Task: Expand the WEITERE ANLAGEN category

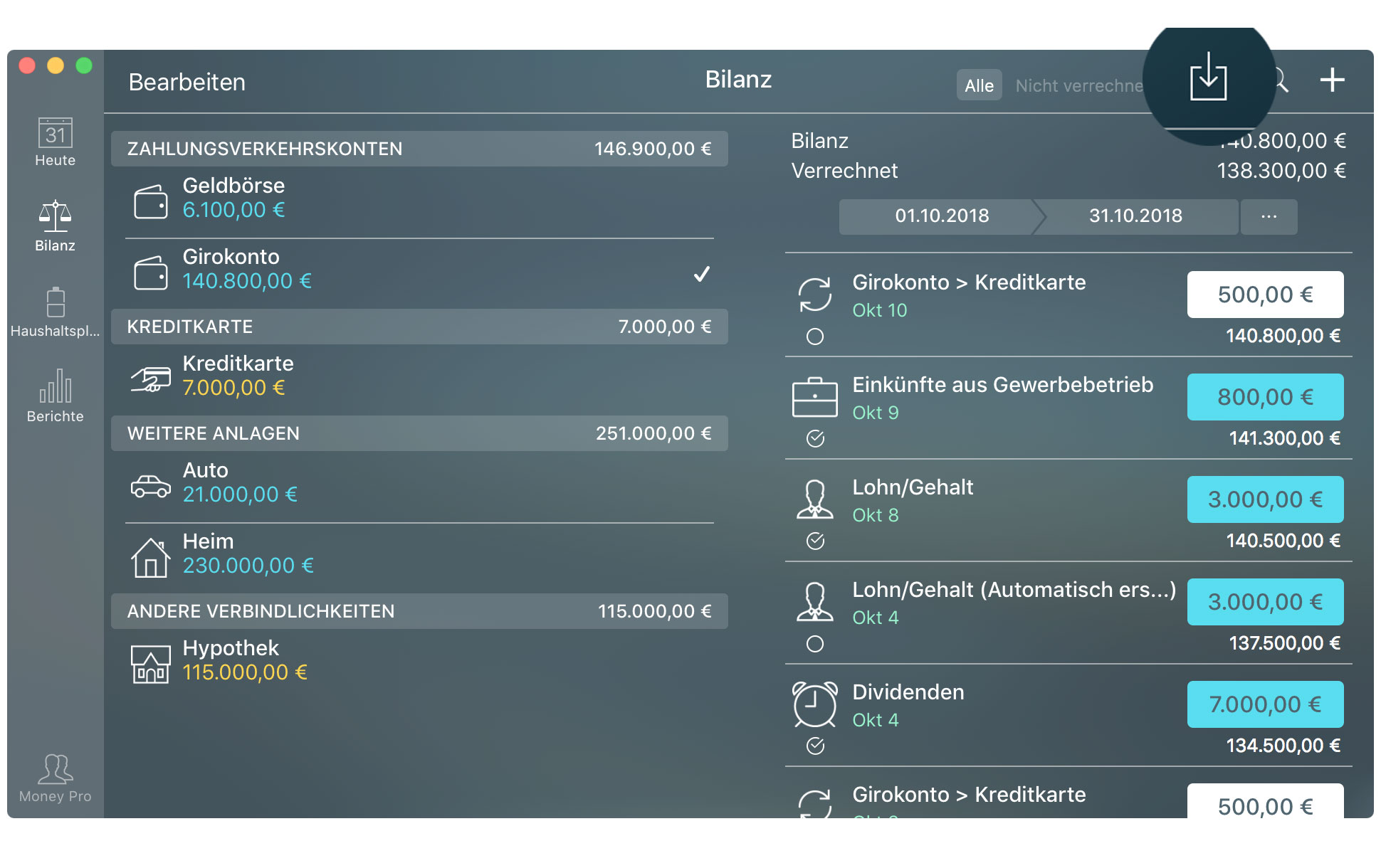Action: 419,434
